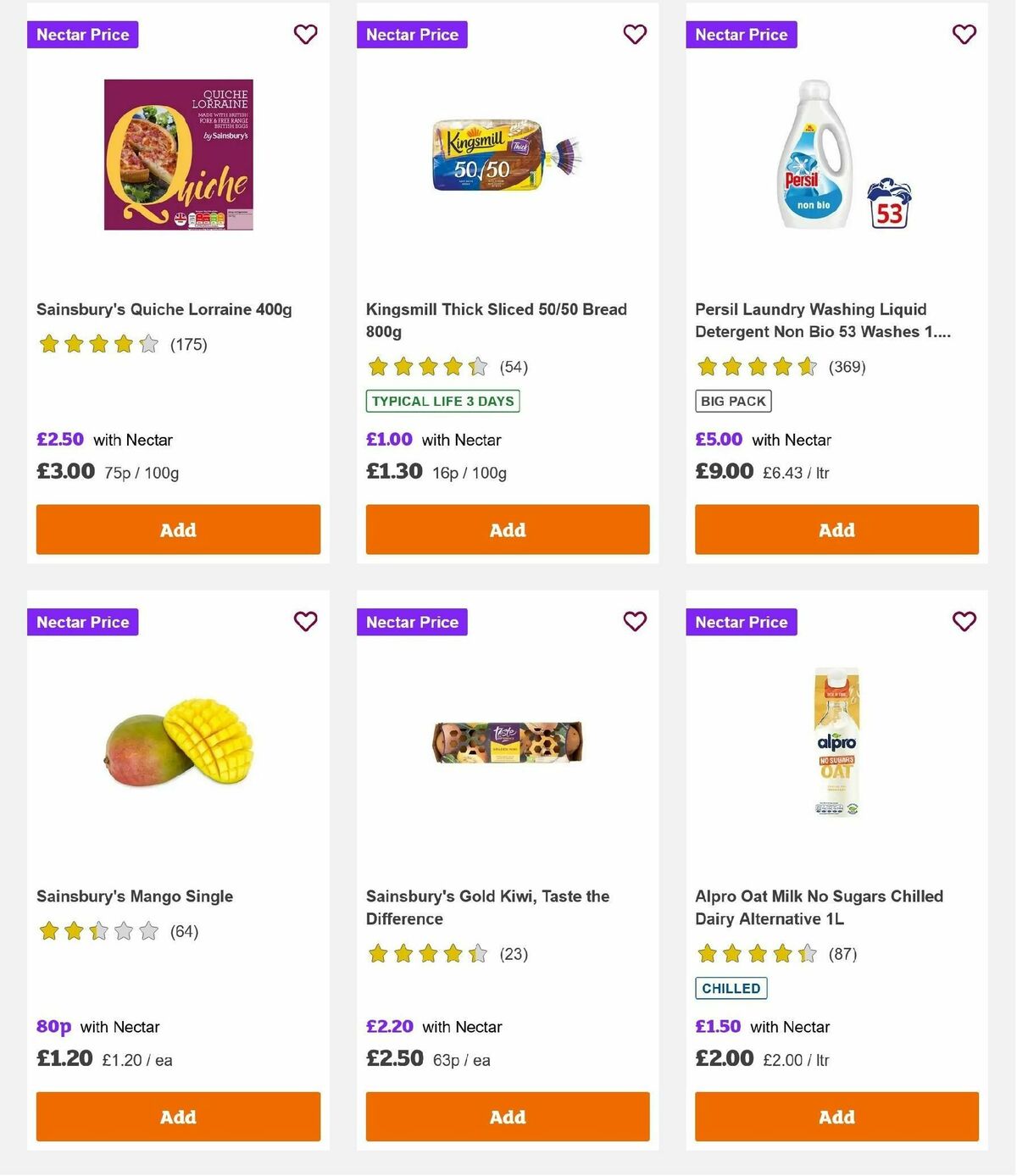The height and width of the screenshot is (1176, 1017).
Task: Click the Nectar Price badge on Alpro Oat Milk
Action: [x=742, y=622]
